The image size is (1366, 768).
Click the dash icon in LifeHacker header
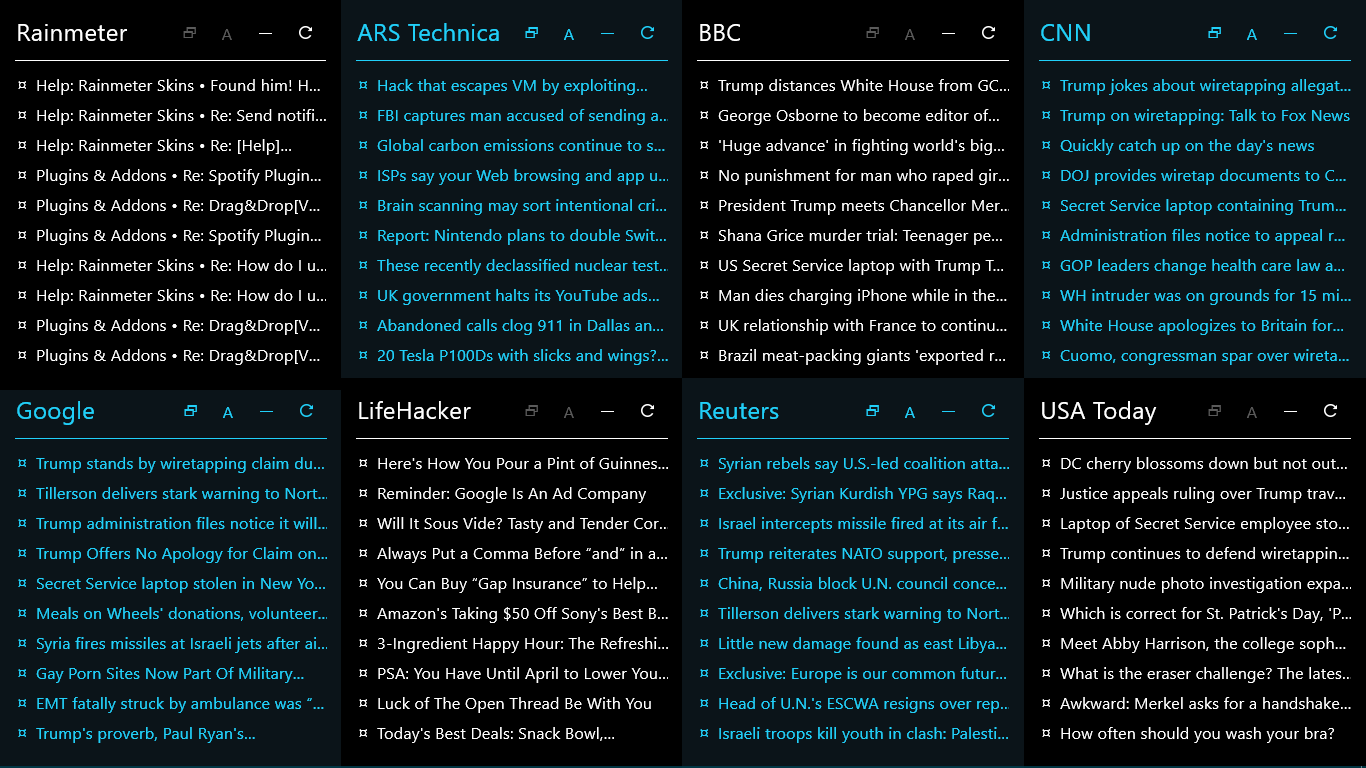click(x=607, y=412)
